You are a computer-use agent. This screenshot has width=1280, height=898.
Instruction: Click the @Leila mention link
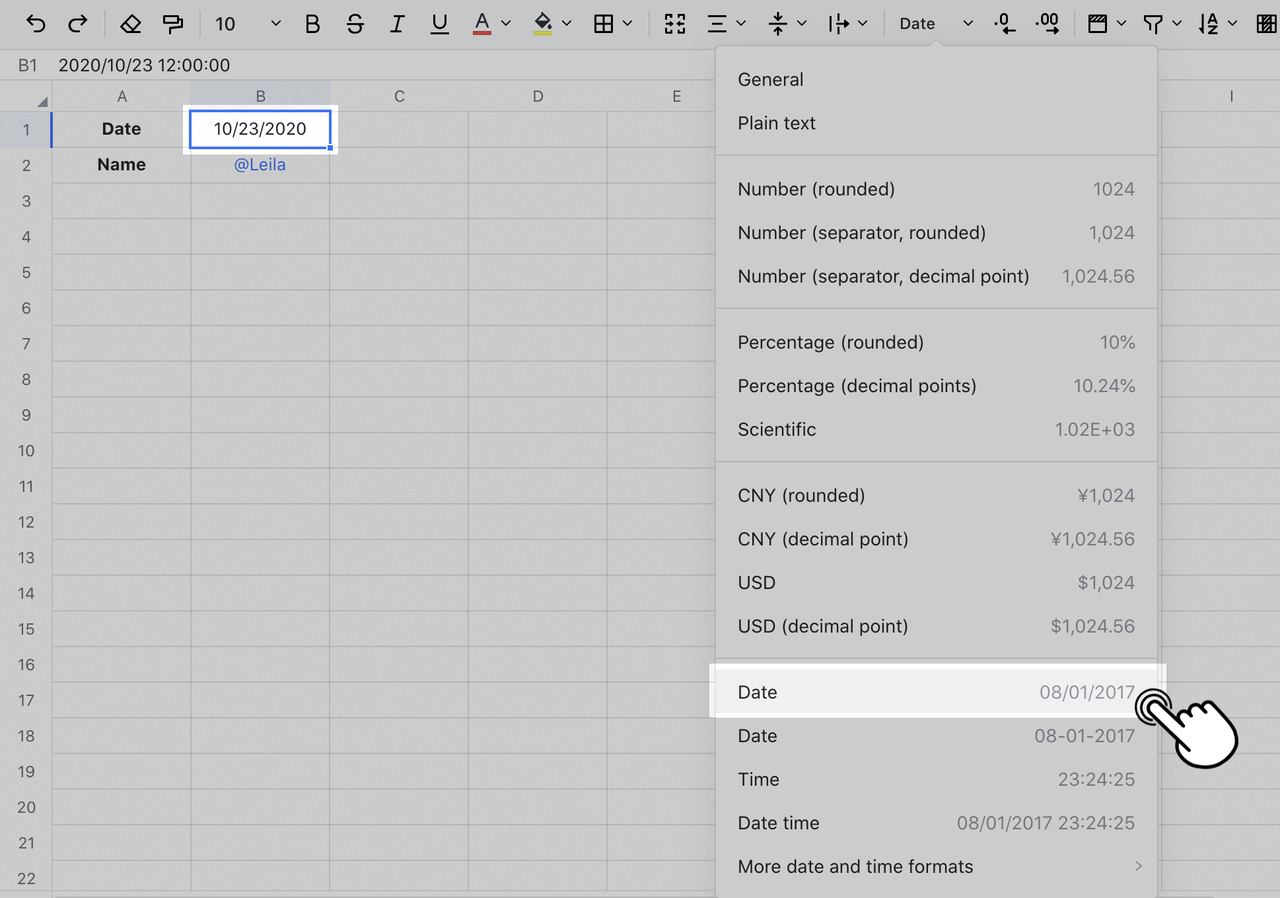tap(260, 165)
